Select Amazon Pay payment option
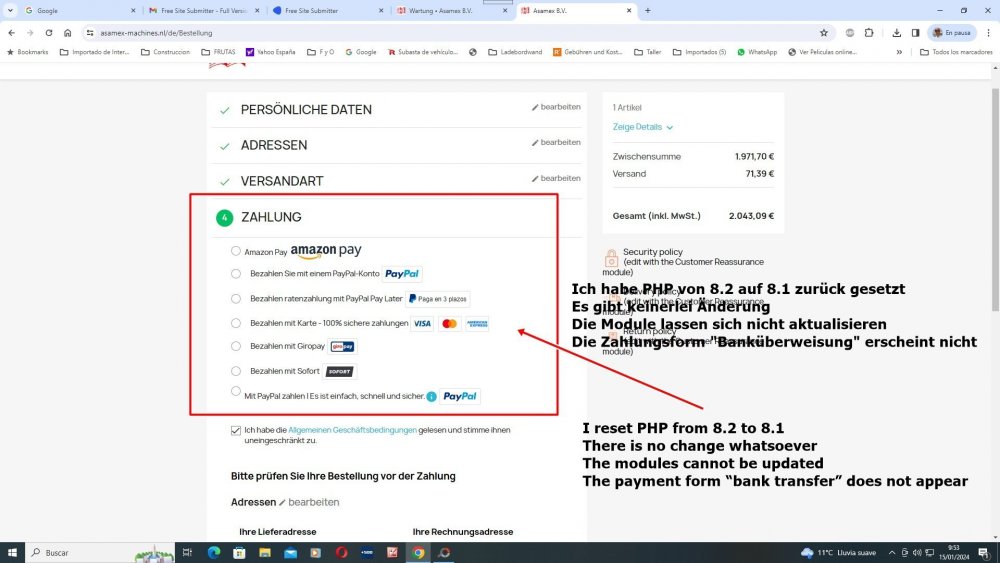Viewport: 1000px width, 563px height. point(236,251)
